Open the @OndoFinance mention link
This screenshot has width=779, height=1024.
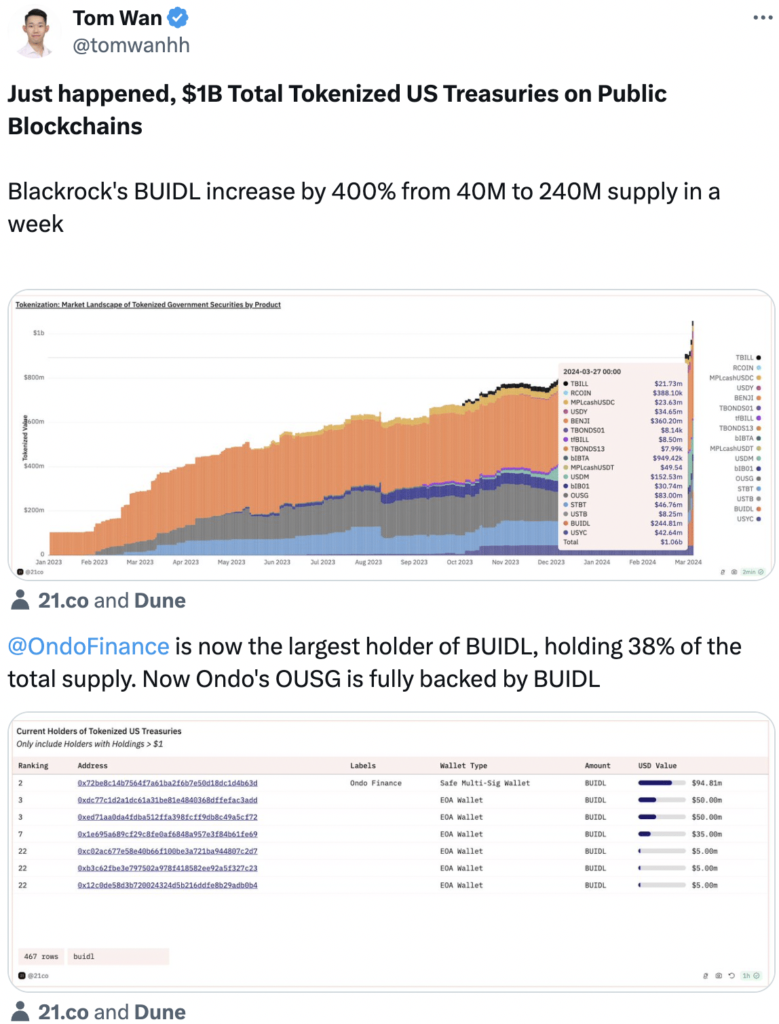[88, 647]
